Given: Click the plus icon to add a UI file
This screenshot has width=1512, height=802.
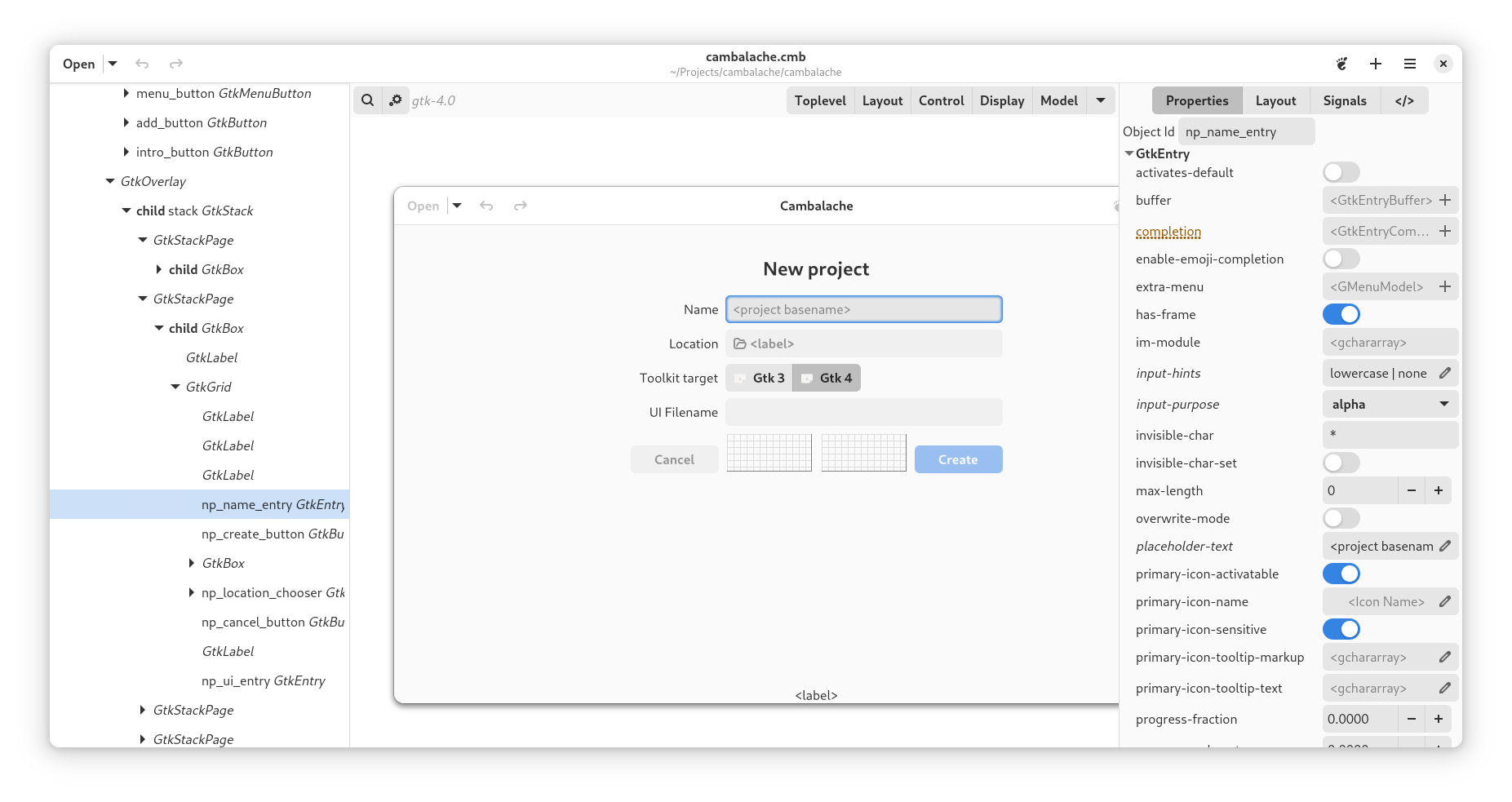Looking at the screenshot, I should coord(1376,64).
